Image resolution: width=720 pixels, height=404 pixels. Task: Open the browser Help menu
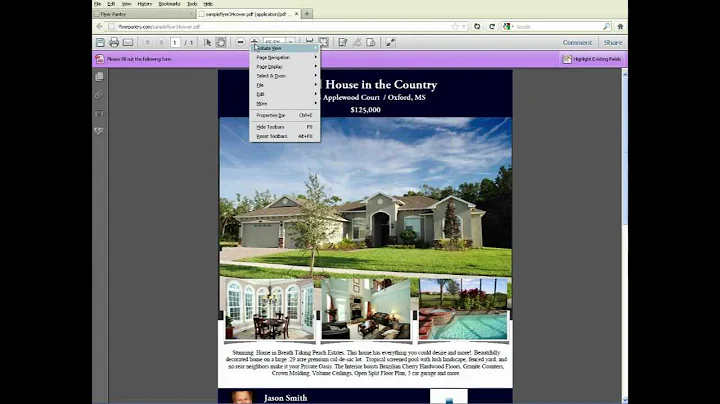point(208,4)
